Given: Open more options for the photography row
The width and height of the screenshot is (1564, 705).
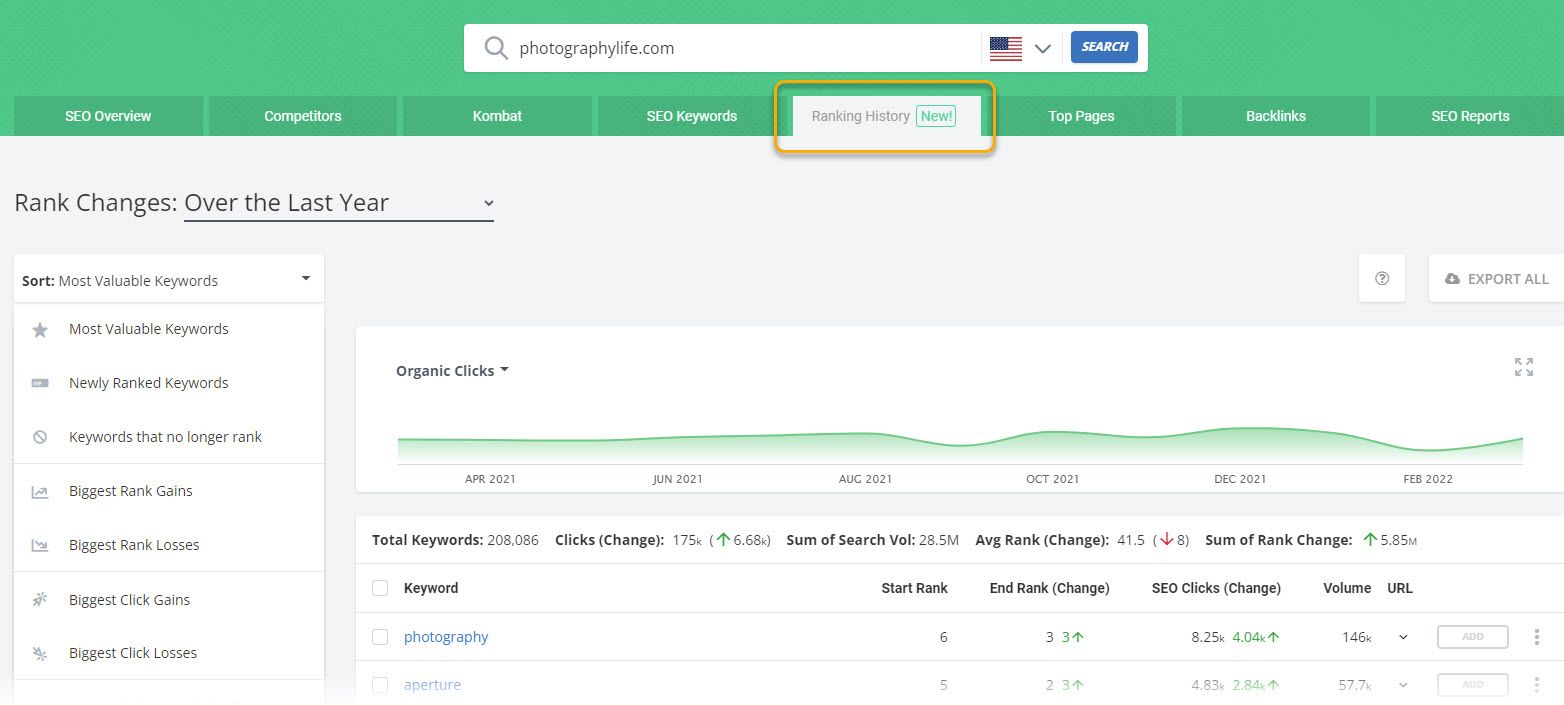Looking at the screenshot, I should (x=1536, y=637).
